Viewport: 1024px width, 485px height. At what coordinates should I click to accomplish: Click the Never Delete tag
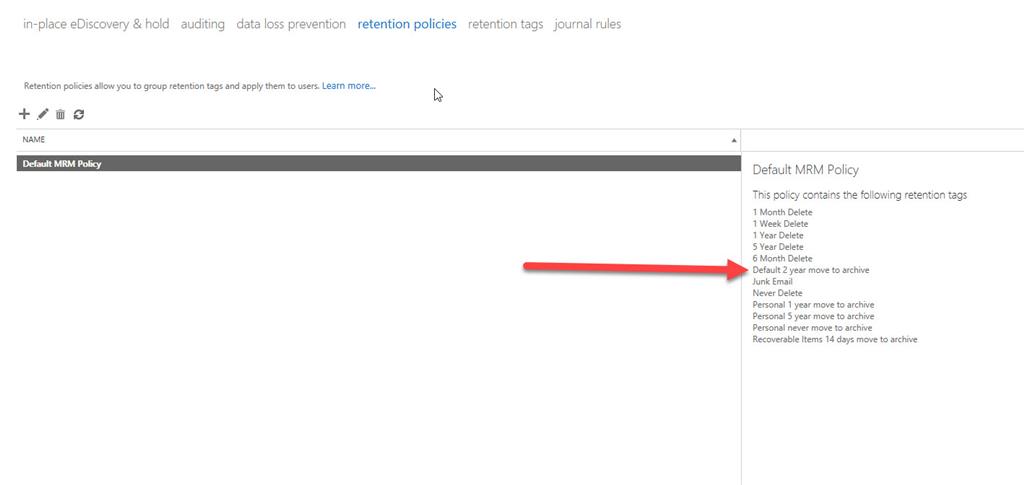click(x=777, y=293)
